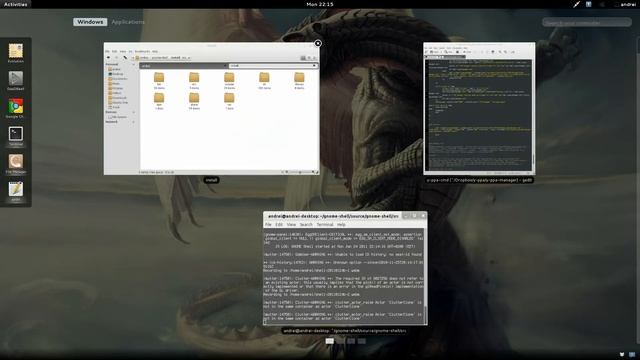Collapse the Personal section in file manager
Image resolution: width=640 pixels, height=360 pixels.
(133, 64)
